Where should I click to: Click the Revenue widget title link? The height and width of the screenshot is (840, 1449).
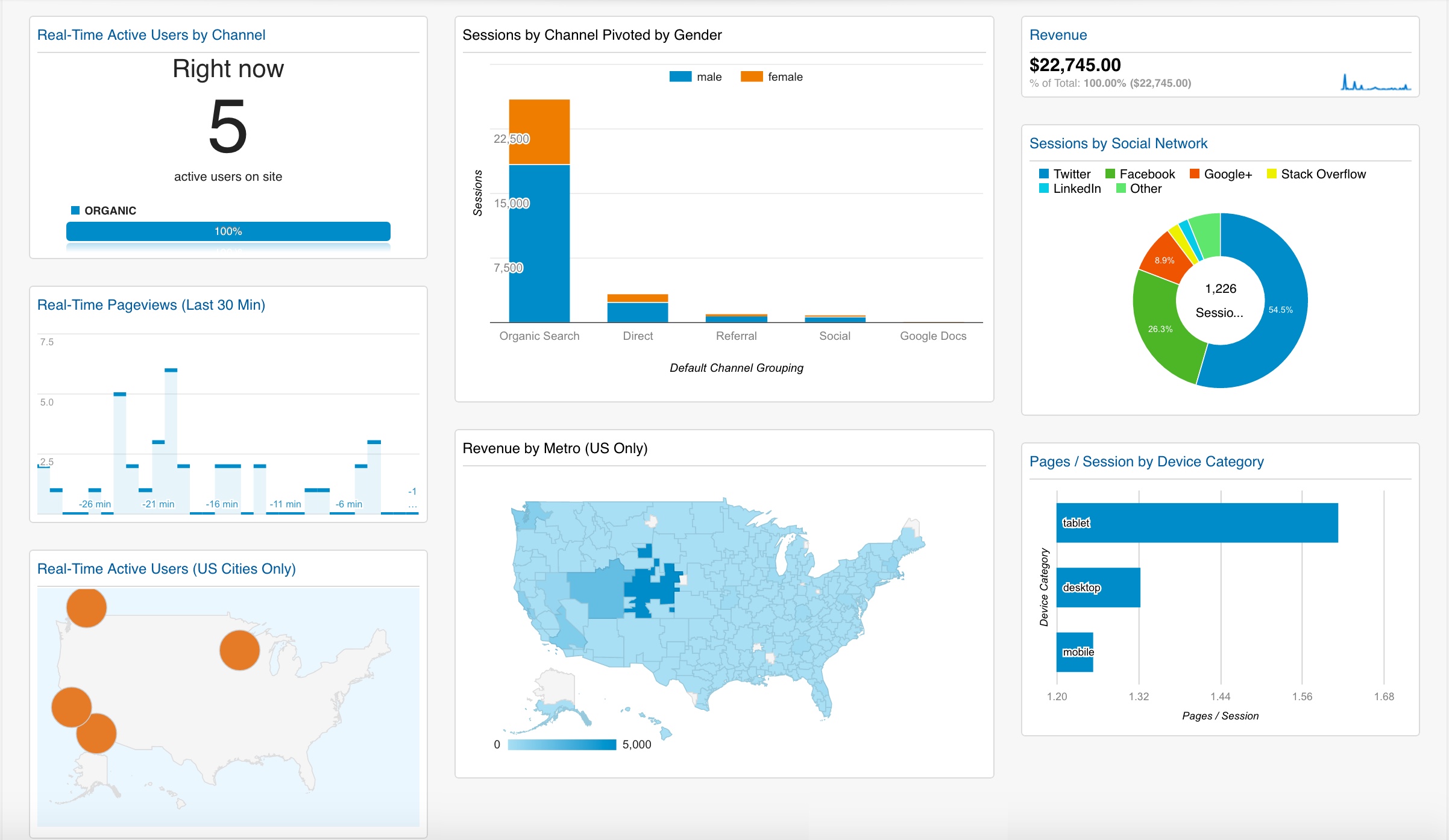click(1058, 35)
